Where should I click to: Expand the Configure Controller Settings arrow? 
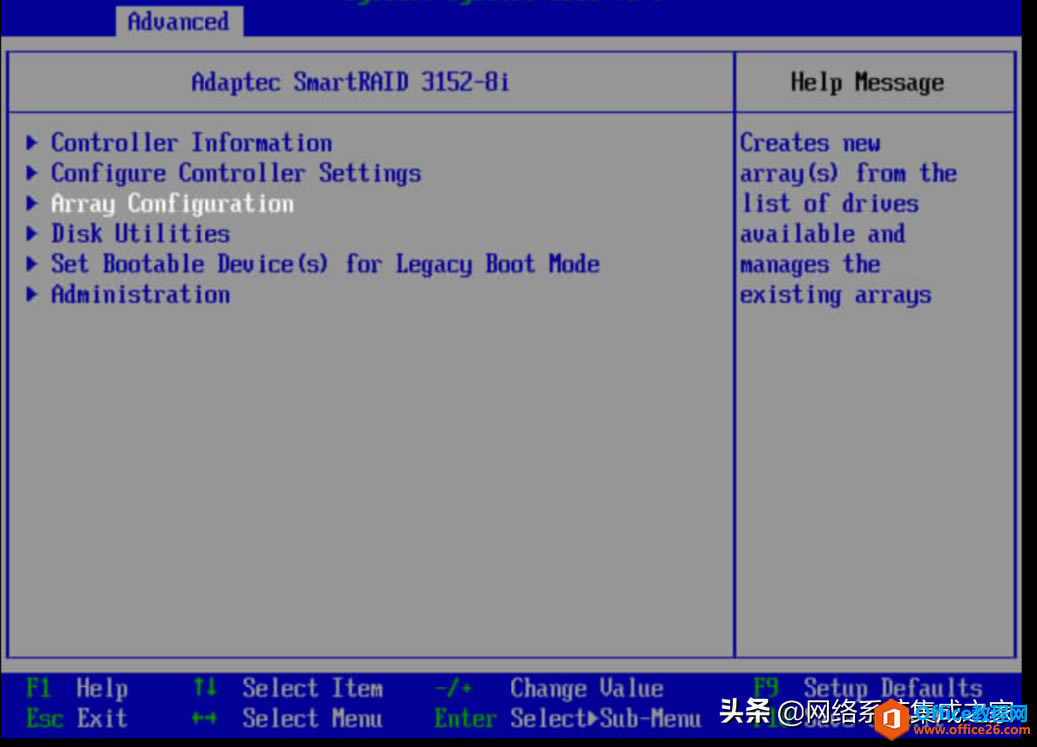31,173
